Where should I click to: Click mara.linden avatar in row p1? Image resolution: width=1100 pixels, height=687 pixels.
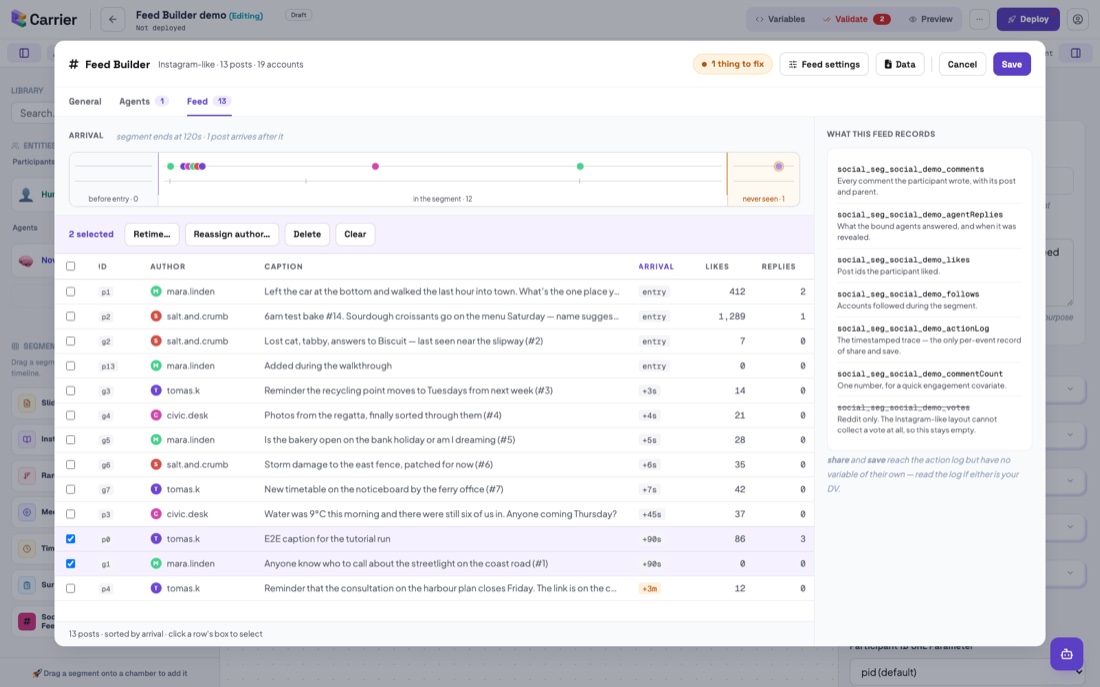[x=156, y=291]
